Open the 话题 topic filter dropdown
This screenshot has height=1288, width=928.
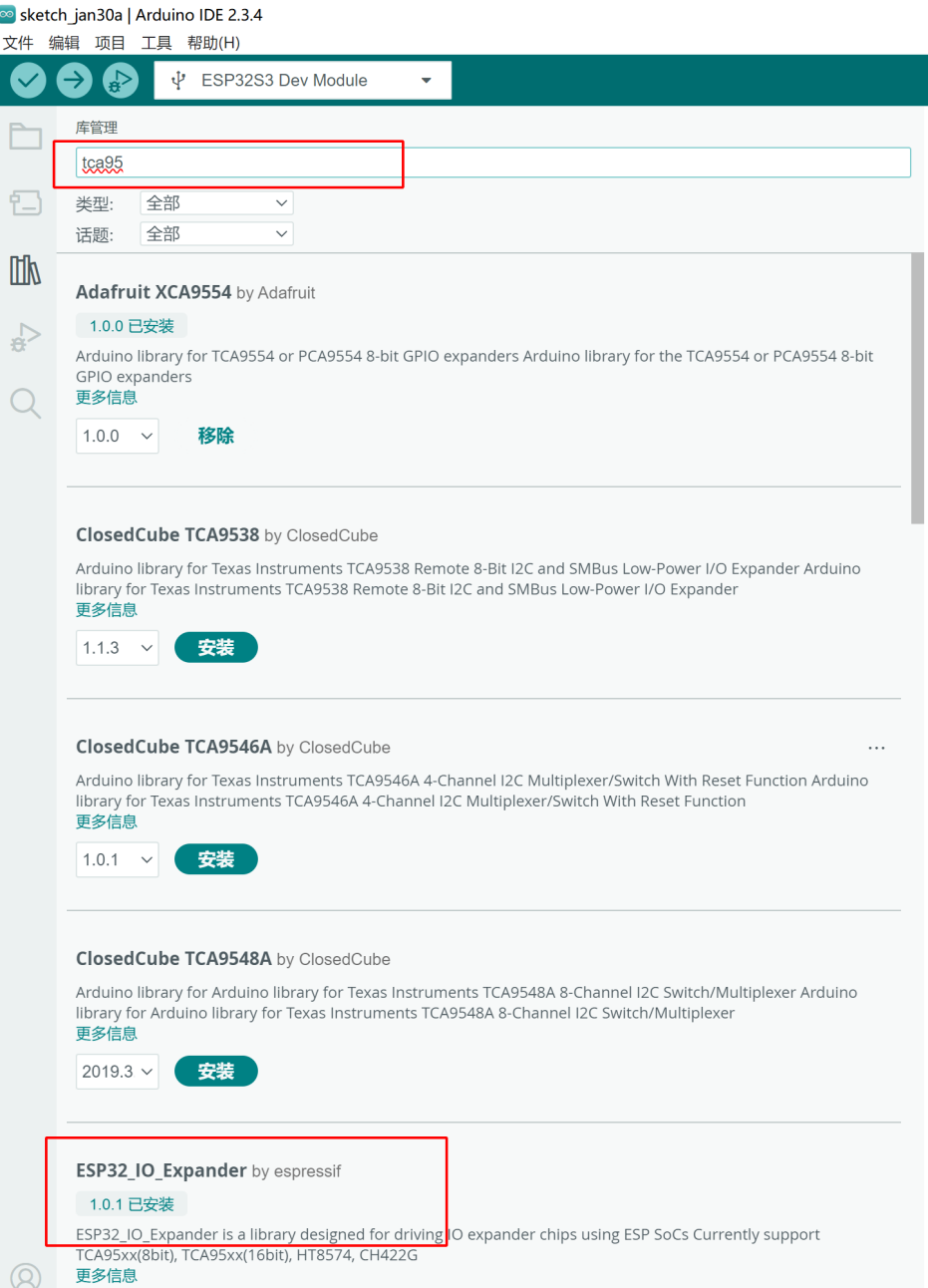point(217,234)
